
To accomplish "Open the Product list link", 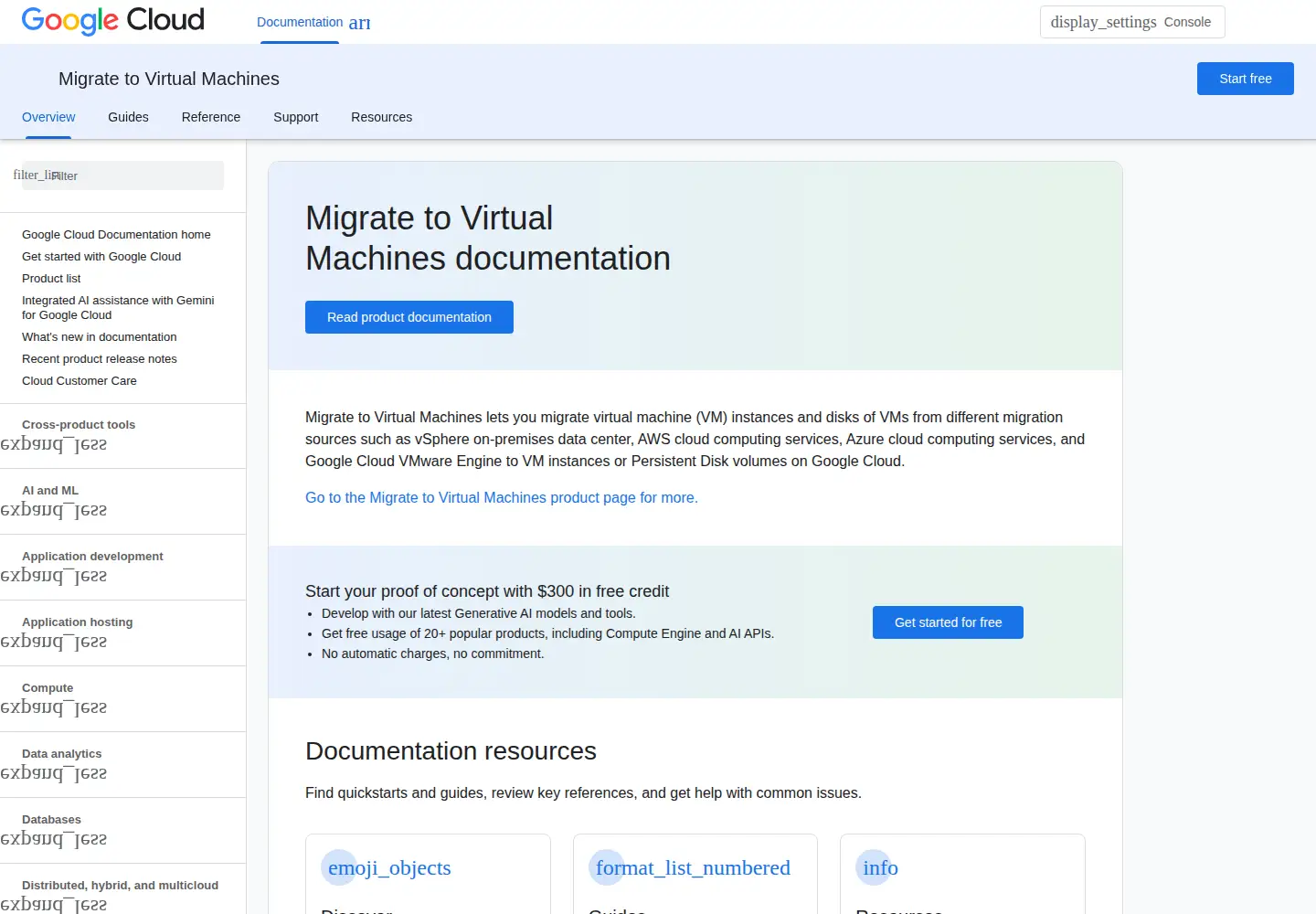I will coord(51,279).
